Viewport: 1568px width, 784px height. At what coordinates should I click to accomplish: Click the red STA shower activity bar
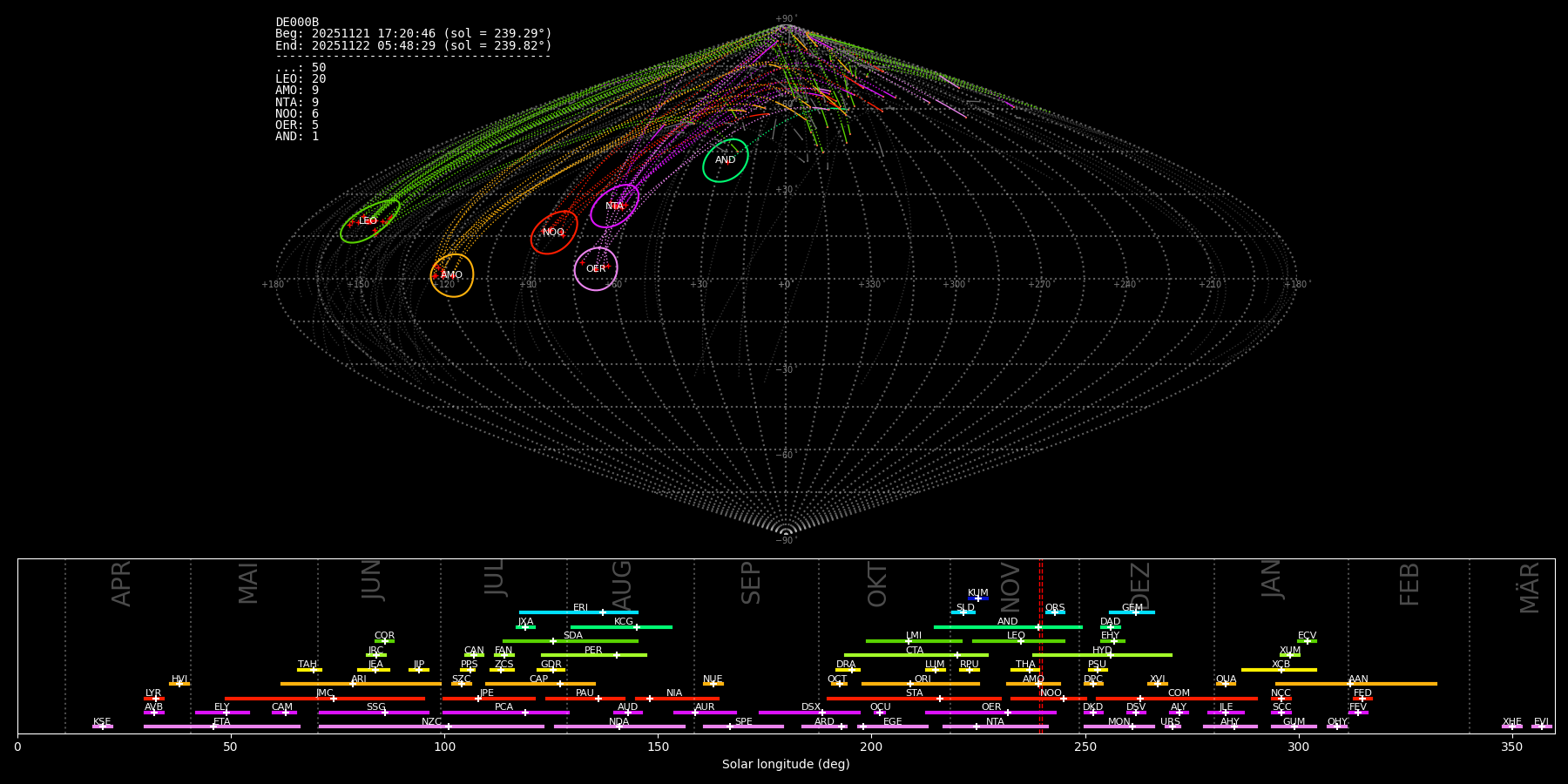coord(914,699)
